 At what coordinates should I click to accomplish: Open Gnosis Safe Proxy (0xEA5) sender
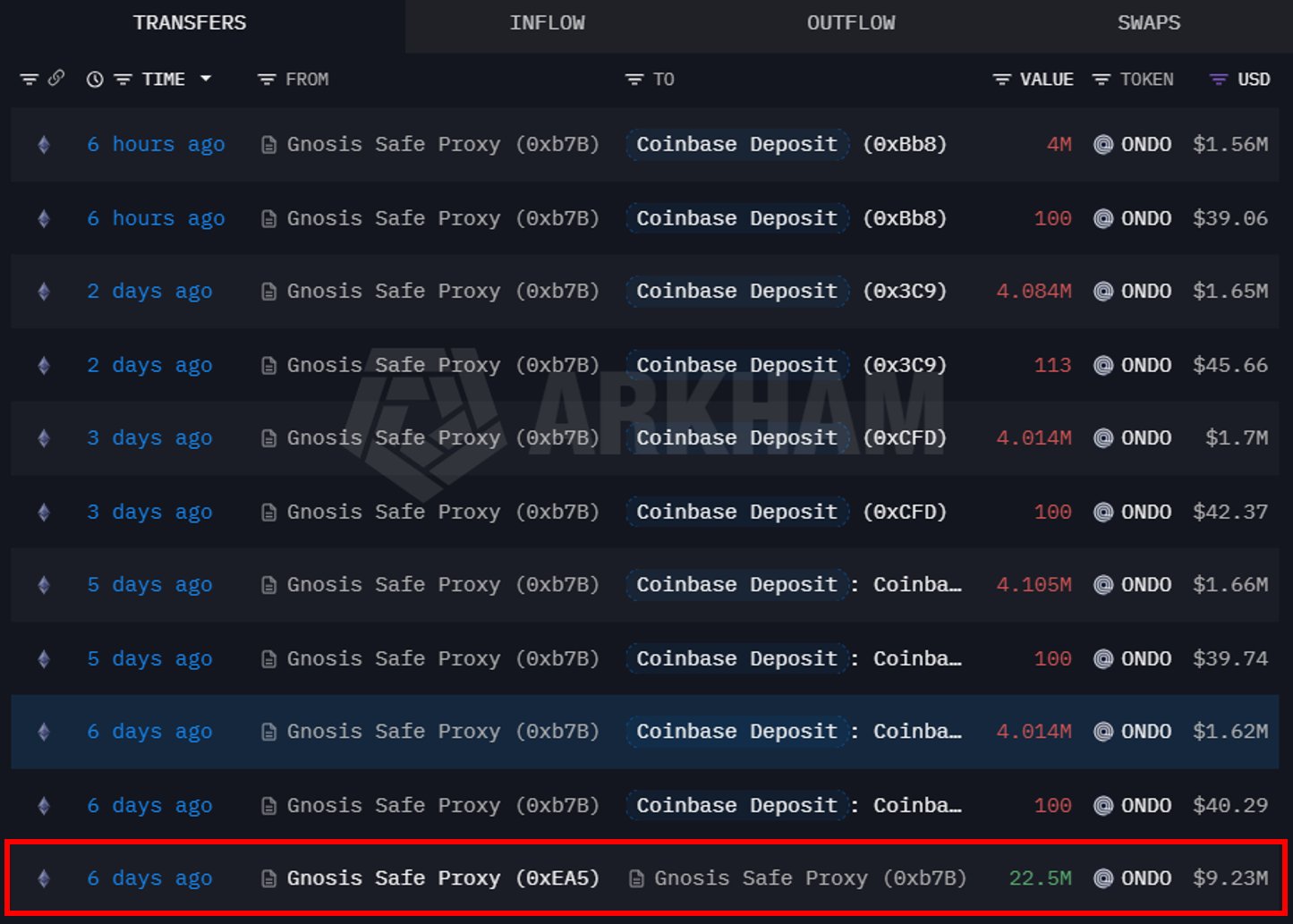[443, 878]
